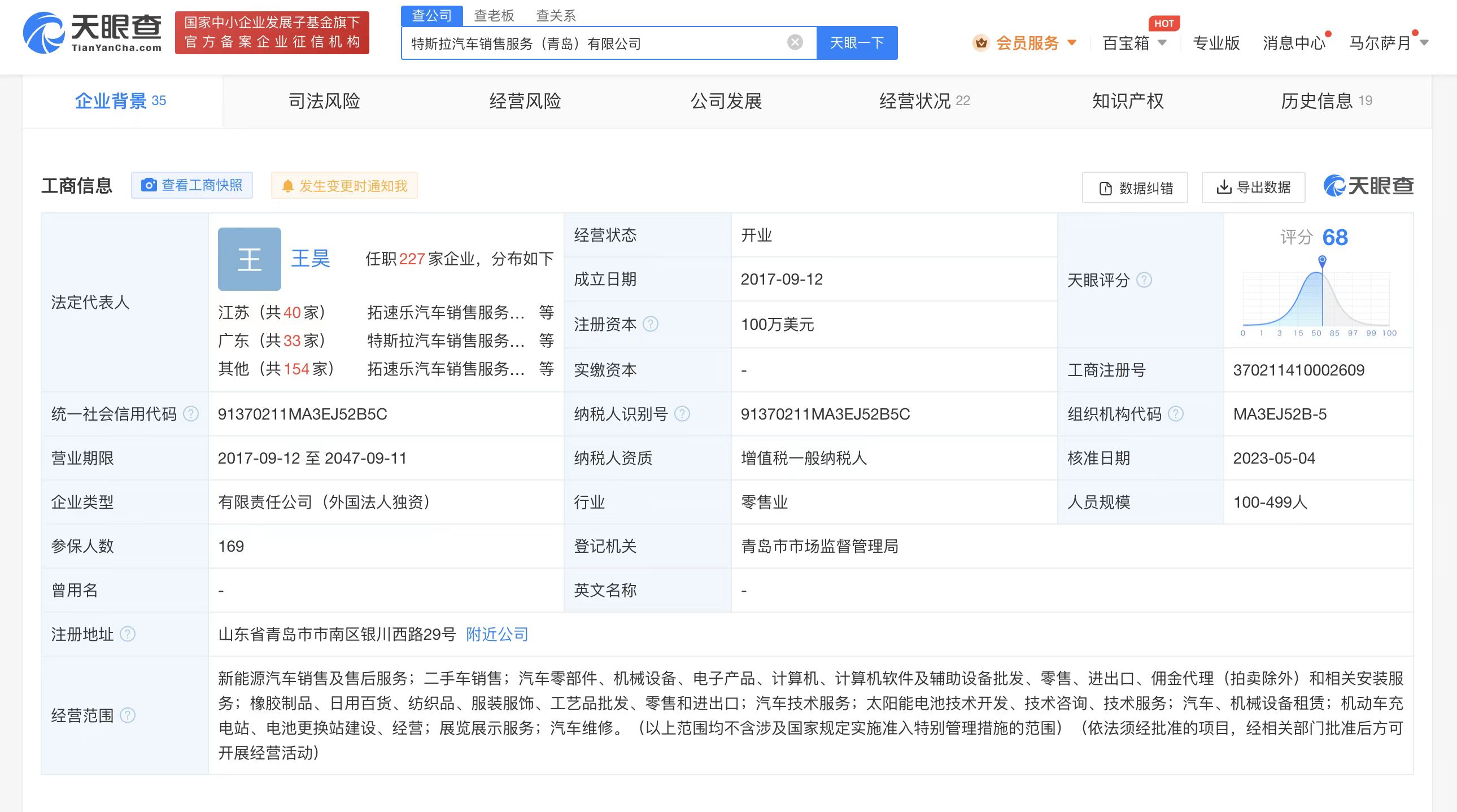Viewport: 1457px width, 812px height.
Task: Click the 等 link in the 广东 row
Action: 546,340
